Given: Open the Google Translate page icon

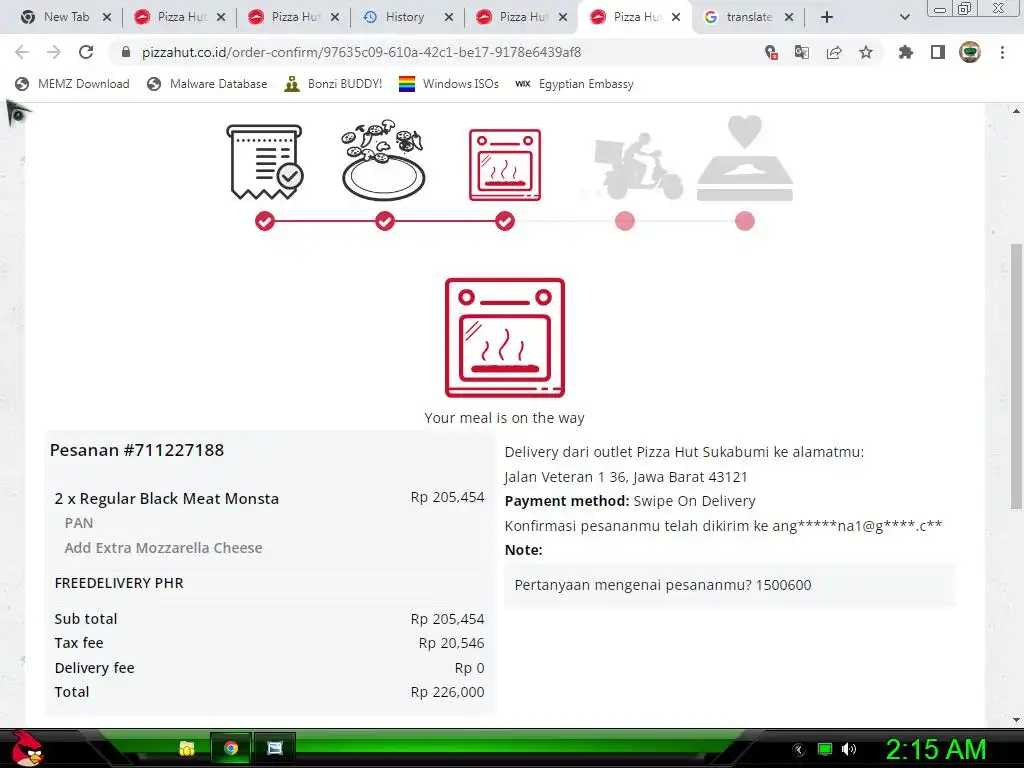Looking at the screenshot, I should (x=802, y=52).
